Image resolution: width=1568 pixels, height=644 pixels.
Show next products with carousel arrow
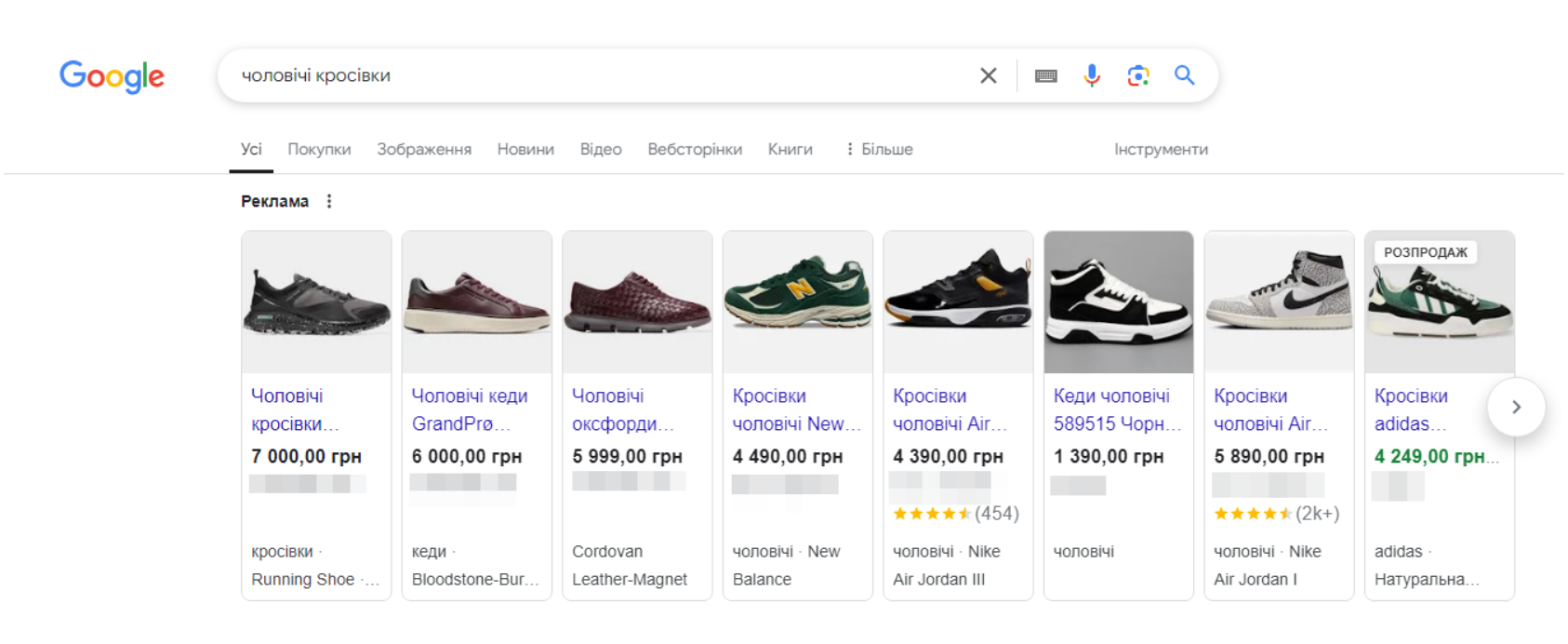click(1516, 407)
